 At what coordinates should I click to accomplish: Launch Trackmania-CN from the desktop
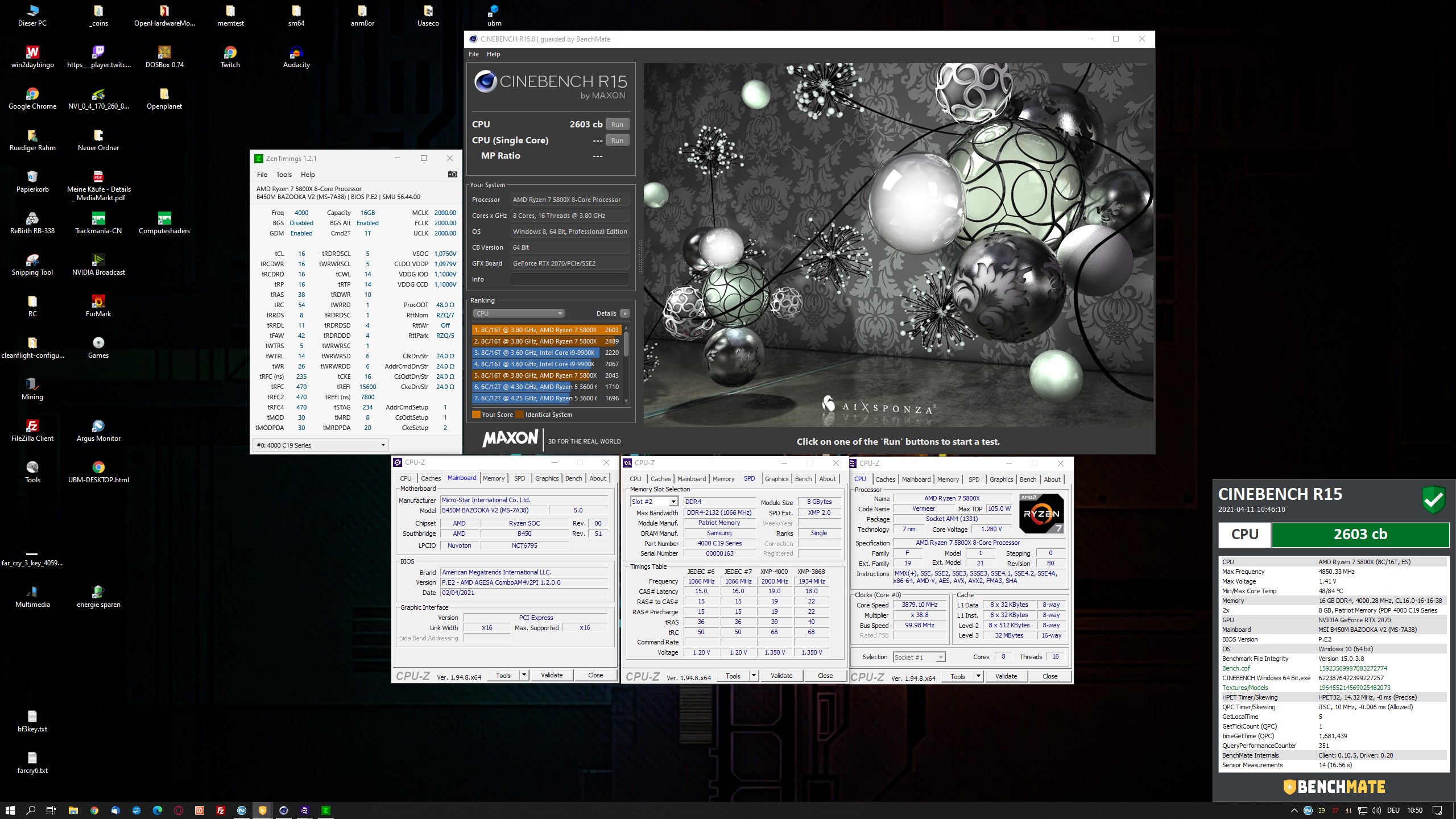point(98,223)
